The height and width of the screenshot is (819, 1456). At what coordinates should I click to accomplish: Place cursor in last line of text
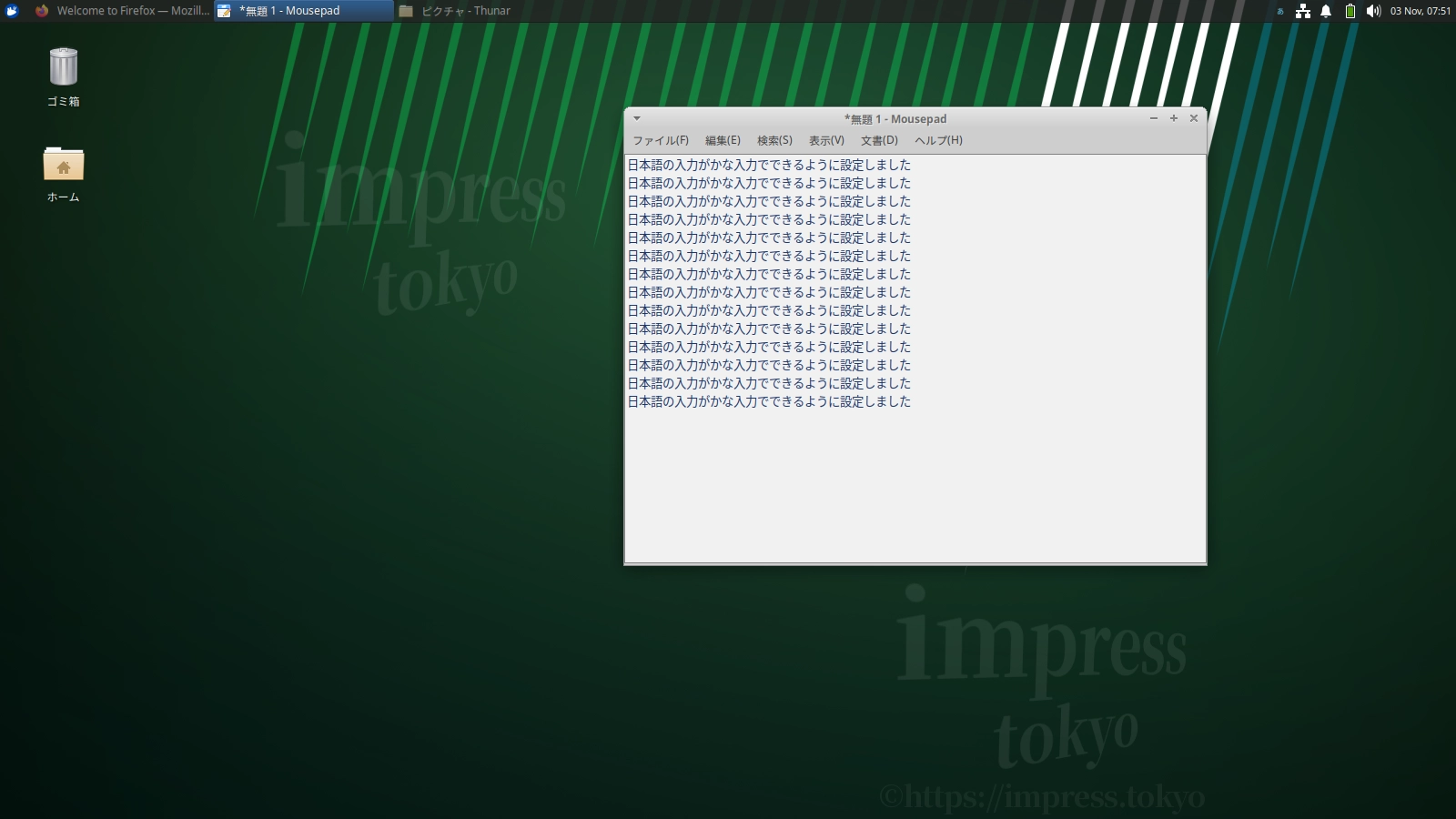pyautogui.click(x=769, y=401)
